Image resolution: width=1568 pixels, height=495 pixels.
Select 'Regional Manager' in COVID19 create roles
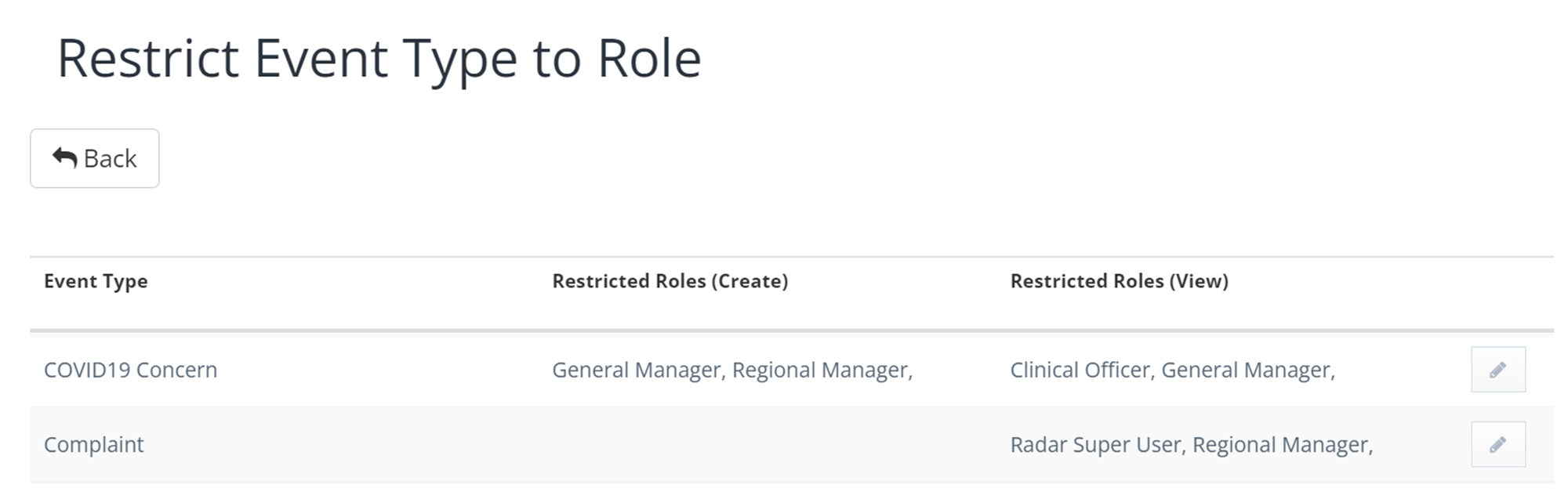pyautogui.click(x=820, y=370)
